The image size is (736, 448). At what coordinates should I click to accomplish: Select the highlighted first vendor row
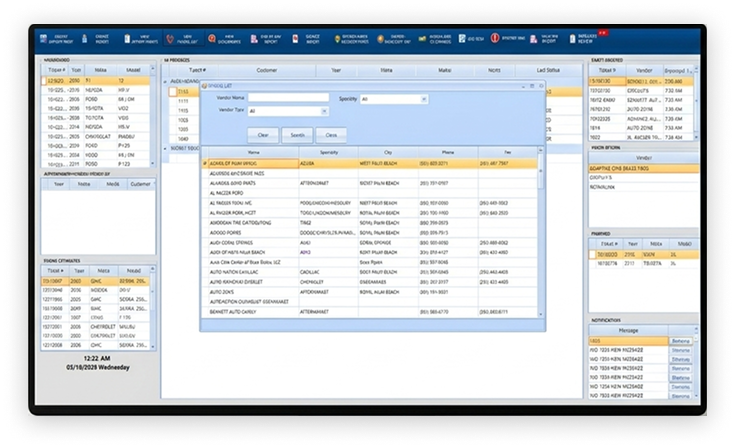[370, 163]
